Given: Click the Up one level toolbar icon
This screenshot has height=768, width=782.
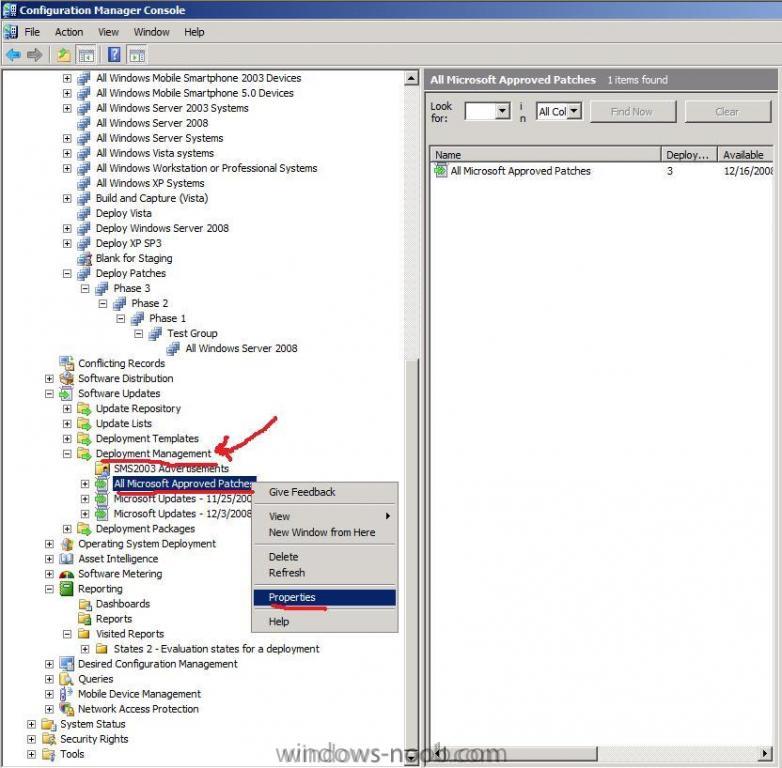Looking at the screenshot, I should [63, 55].
